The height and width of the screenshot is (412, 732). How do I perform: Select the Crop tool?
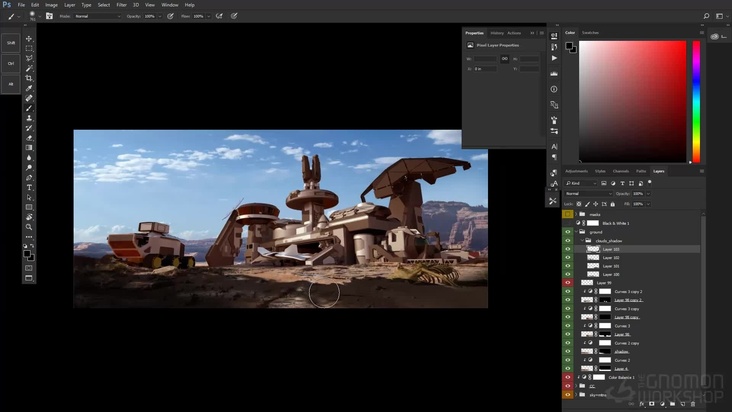(29, 78)
